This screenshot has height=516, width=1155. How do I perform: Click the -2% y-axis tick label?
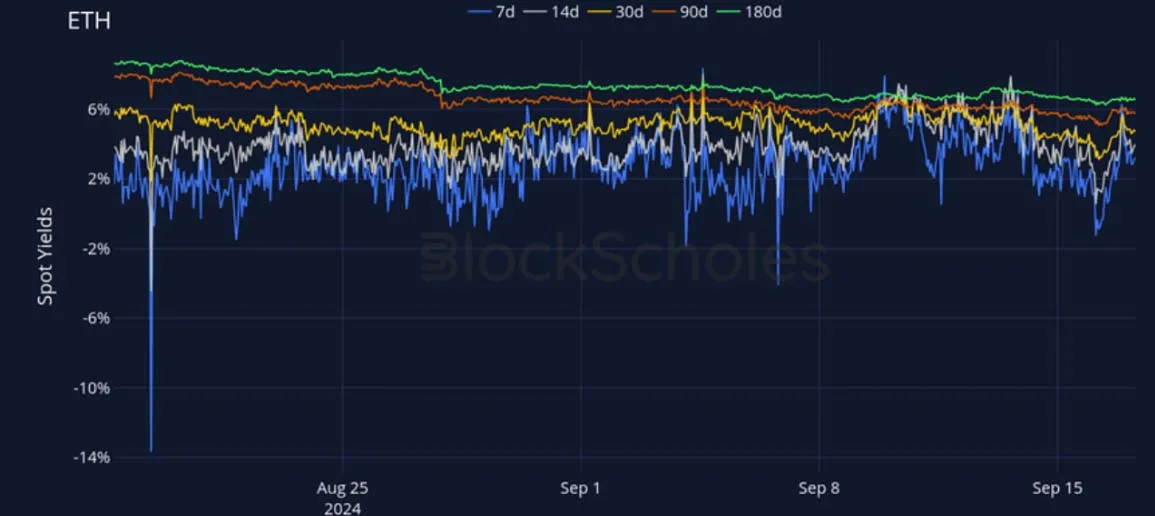point(95,249)
